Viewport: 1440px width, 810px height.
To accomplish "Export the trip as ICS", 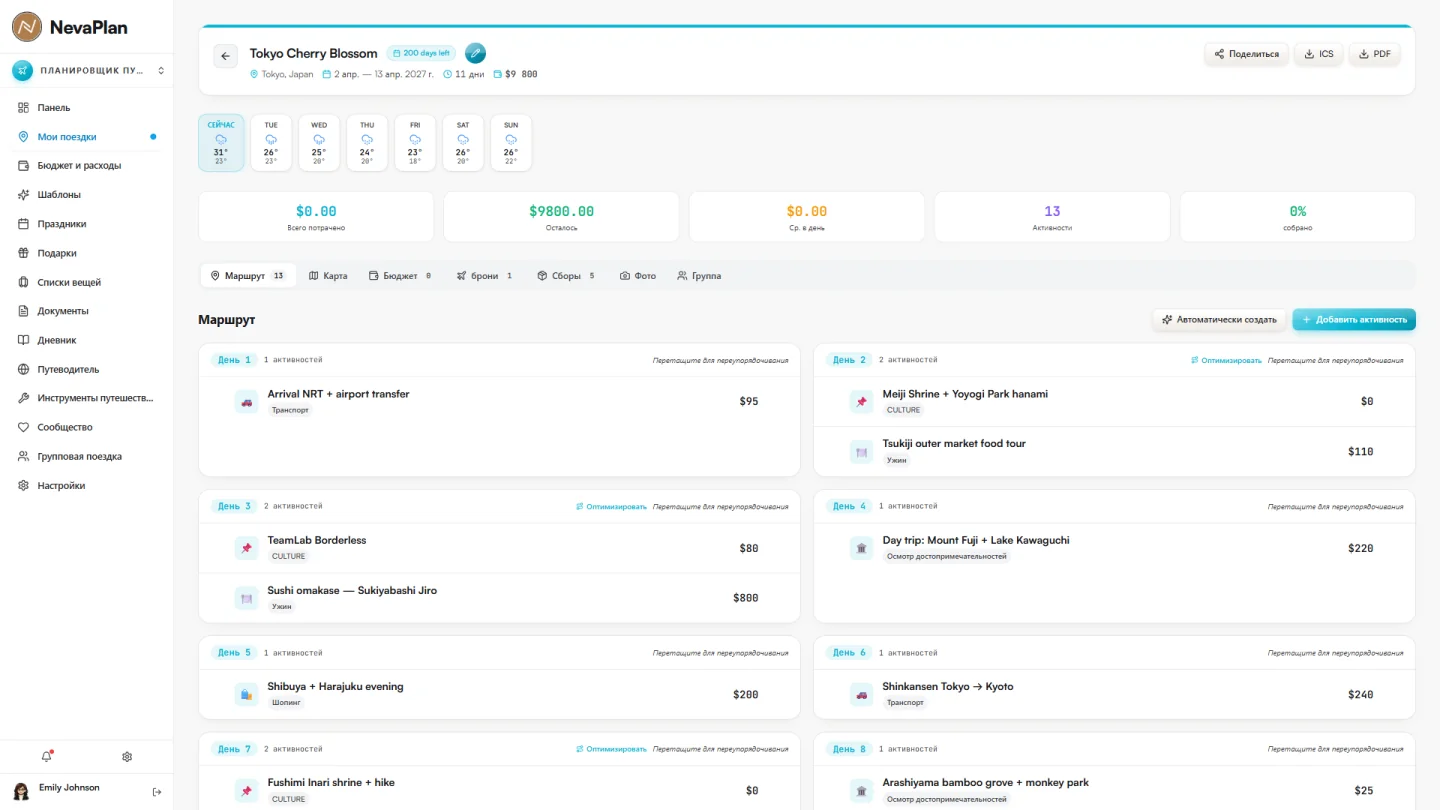I will click(1318, 54).
